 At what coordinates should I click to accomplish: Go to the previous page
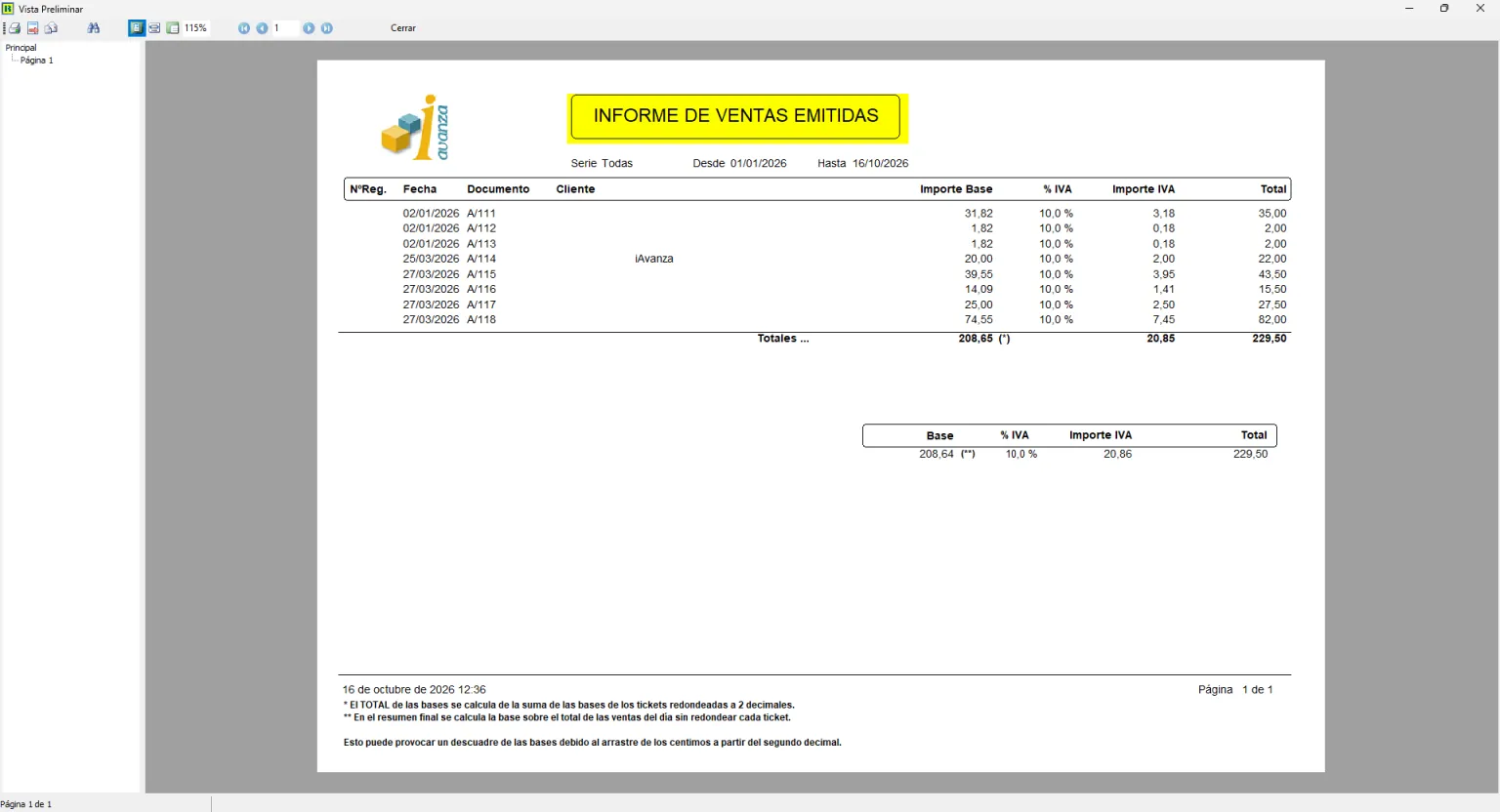[262, 28]
